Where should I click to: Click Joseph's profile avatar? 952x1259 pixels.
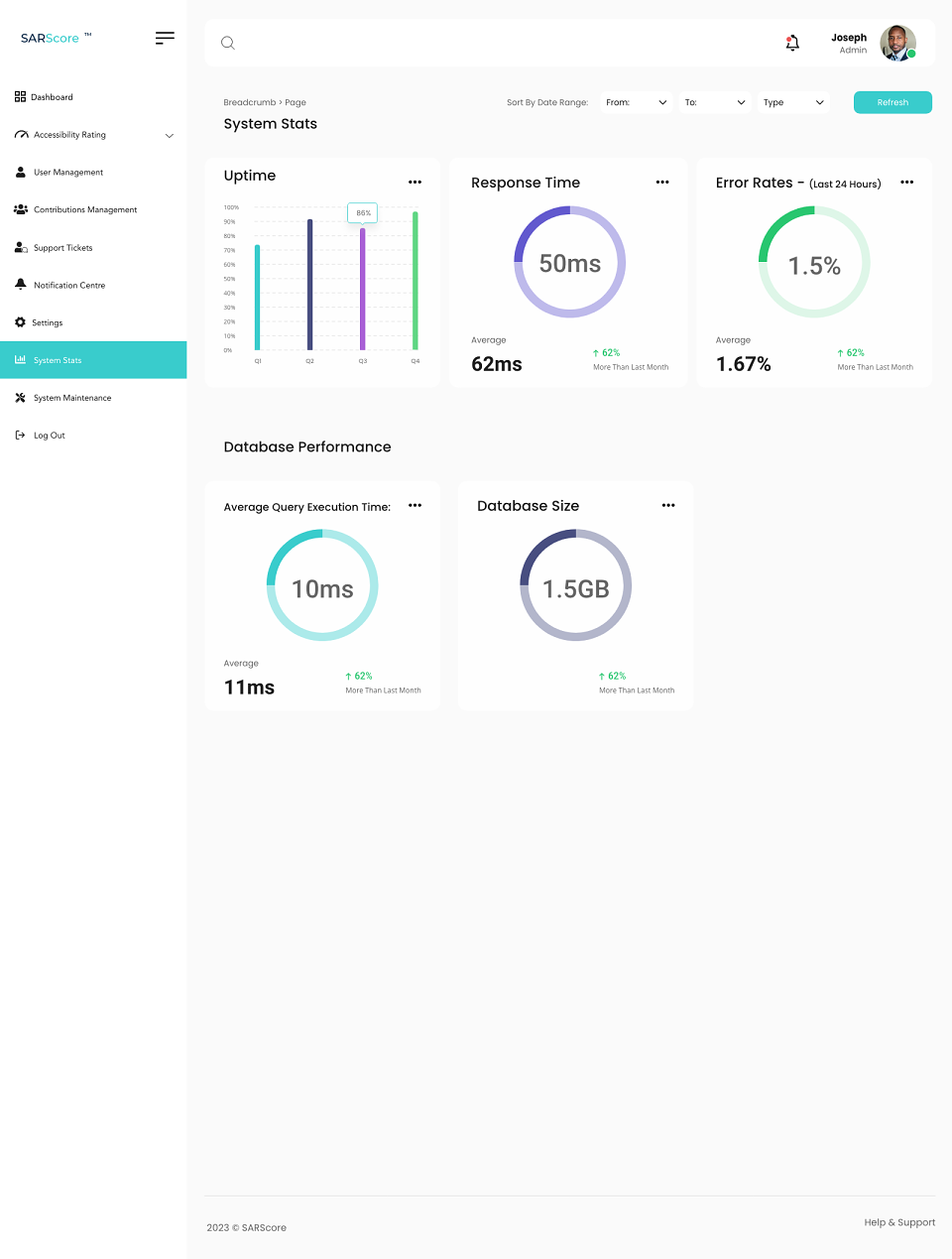[x=897, y=43]
